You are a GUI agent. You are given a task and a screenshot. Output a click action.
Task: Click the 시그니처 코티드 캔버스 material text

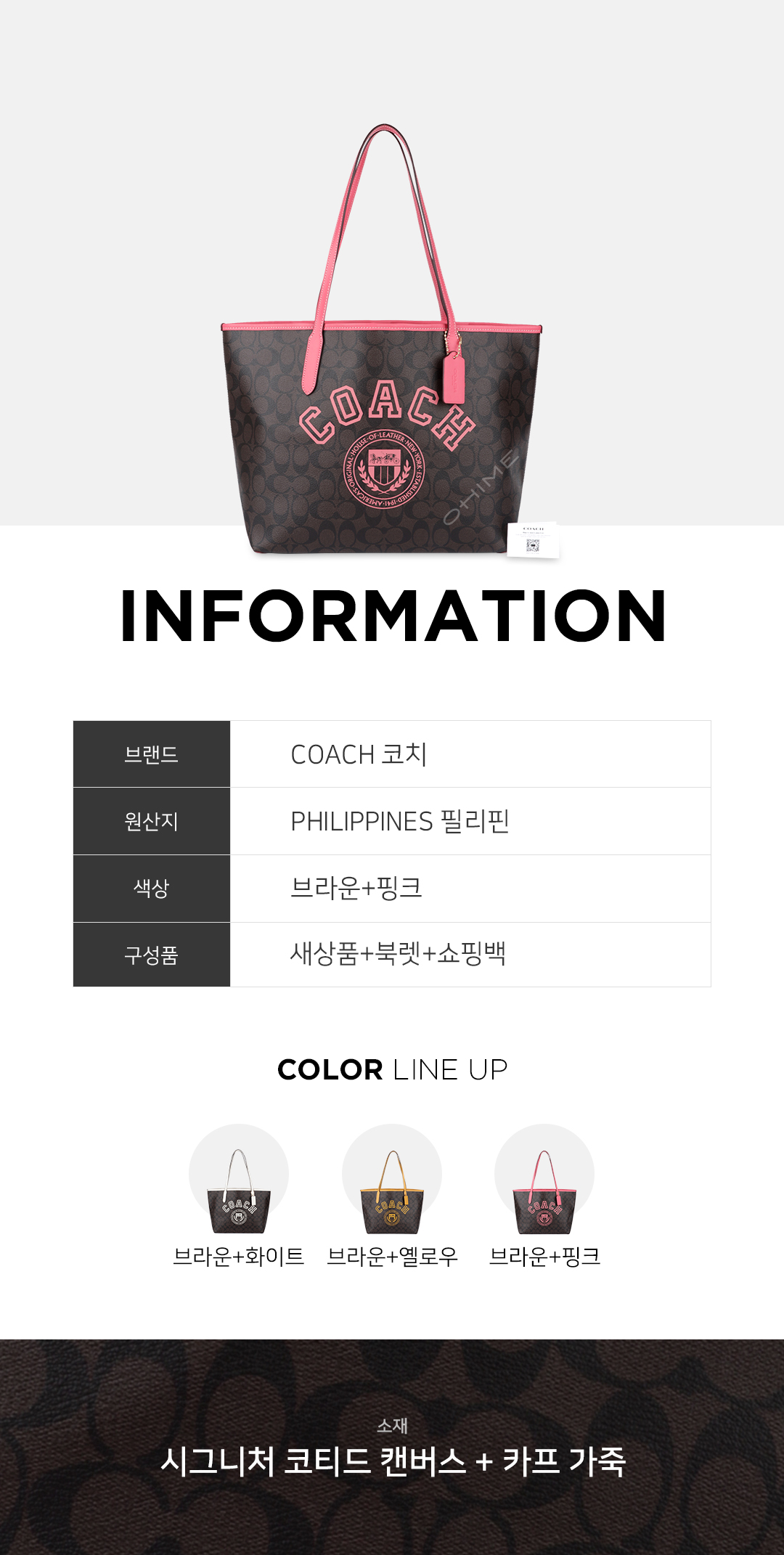pos(314,1461)
